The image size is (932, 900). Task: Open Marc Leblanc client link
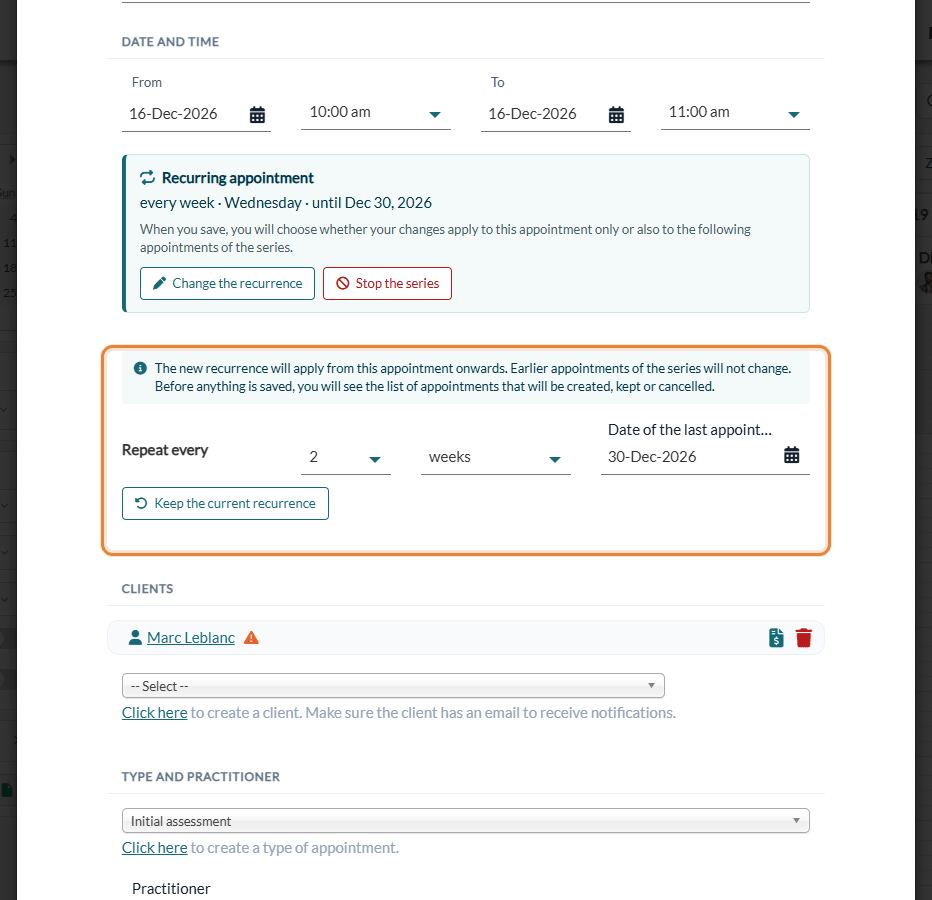click(191, 637)
